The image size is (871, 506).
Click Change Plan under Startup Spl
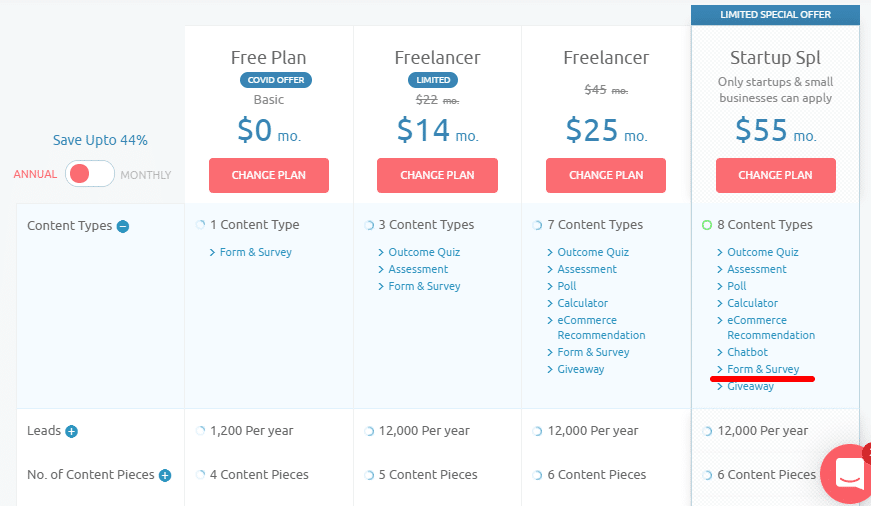[775, 175]
